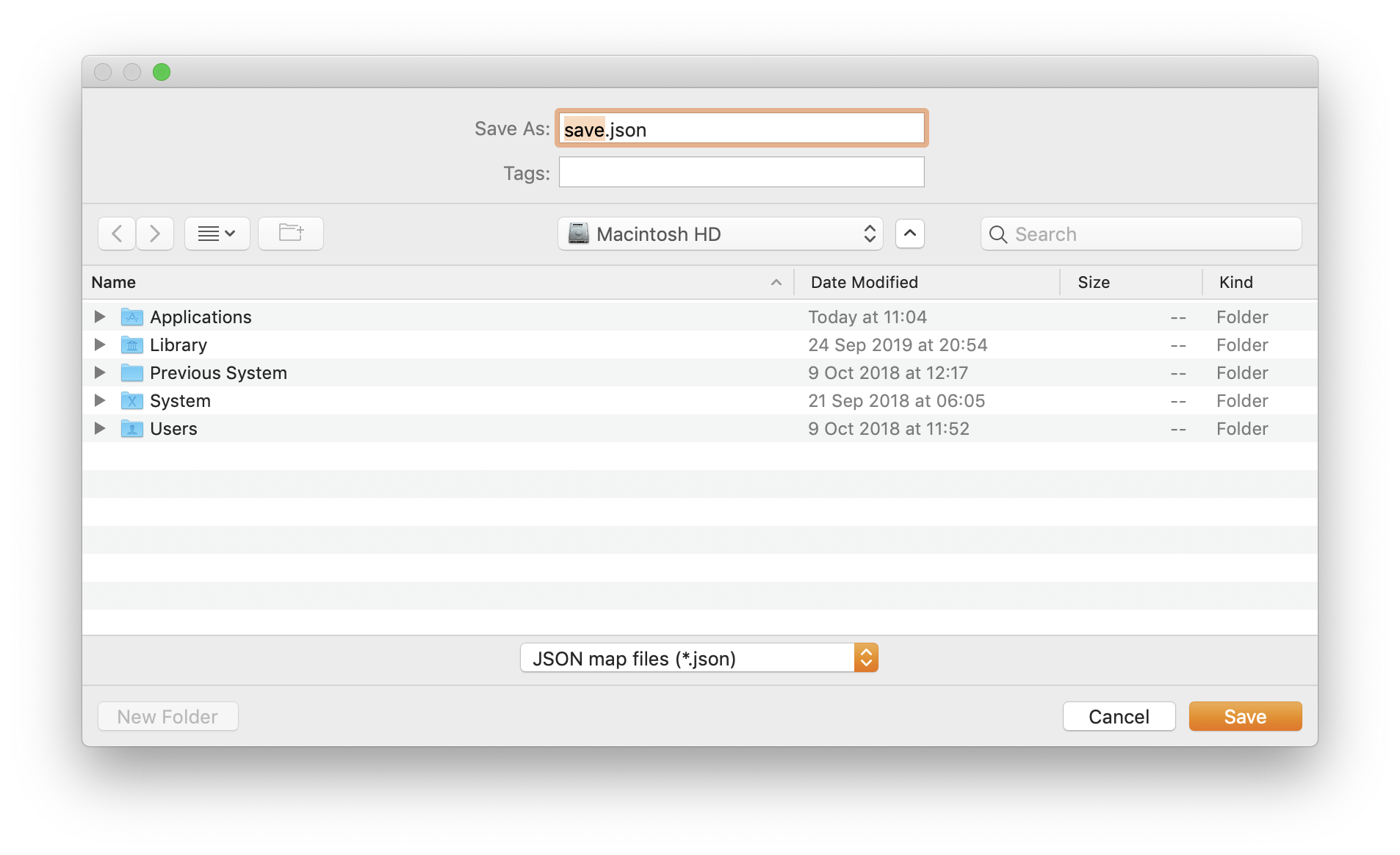Viewport: 1400px width, 855px height.
Task: Click '9 Oct 2018 at 12:17' date cell
Action: [x=888, y=373]
